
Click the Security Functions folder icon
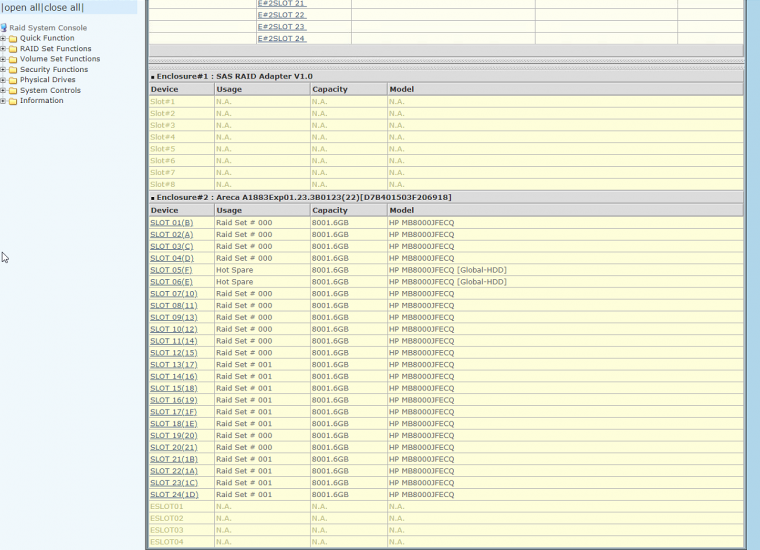13,70
